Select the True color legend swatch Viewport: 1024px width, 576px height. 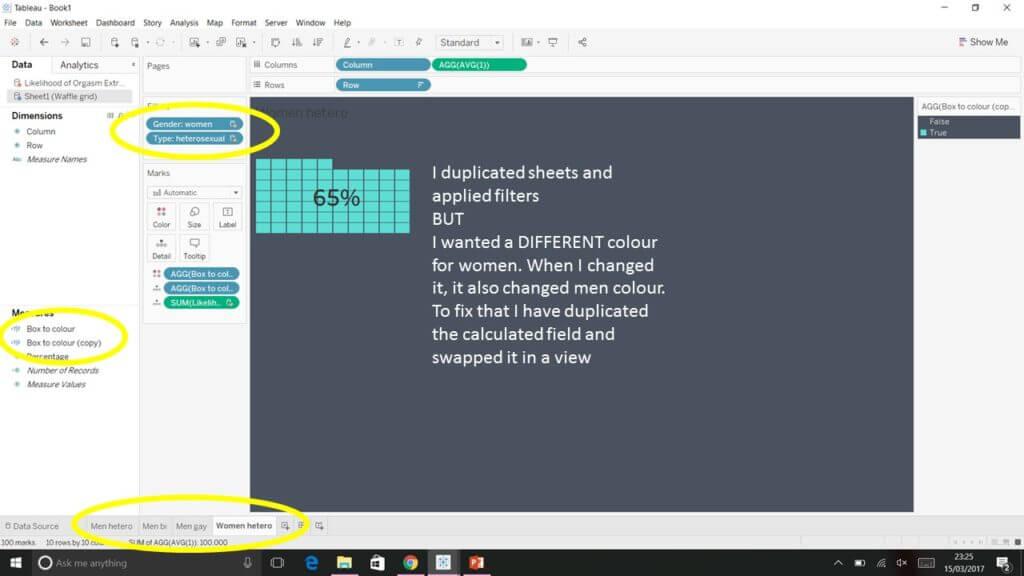pos(925,131)
